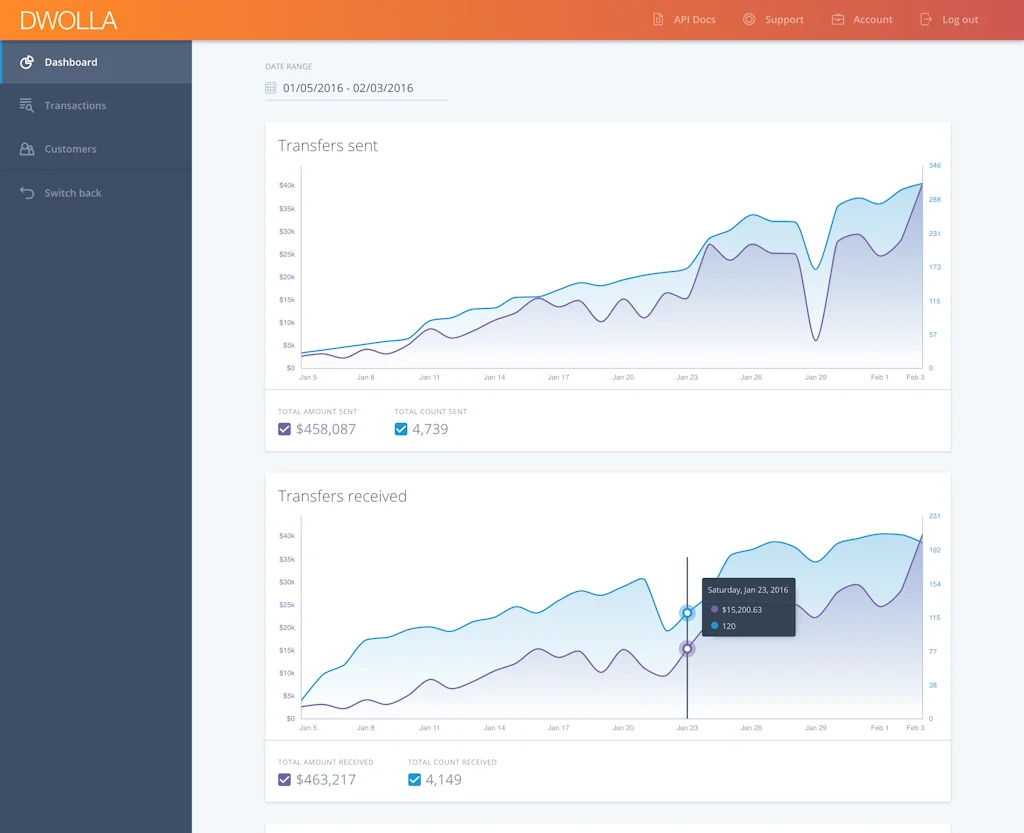Click the Support headset icon
Image resolution: width=1024 pixels, height=833 pixels.
747,19
